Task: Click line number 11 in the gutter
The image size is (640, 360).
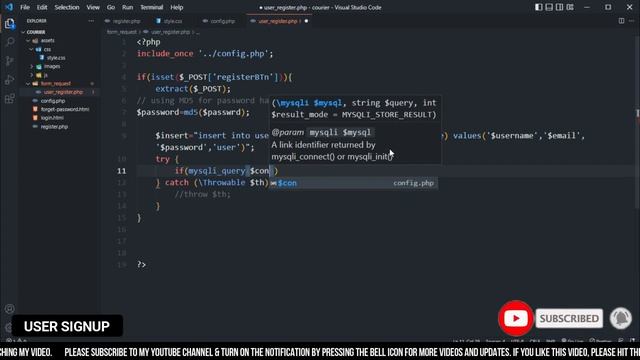Action: point(122,171)
